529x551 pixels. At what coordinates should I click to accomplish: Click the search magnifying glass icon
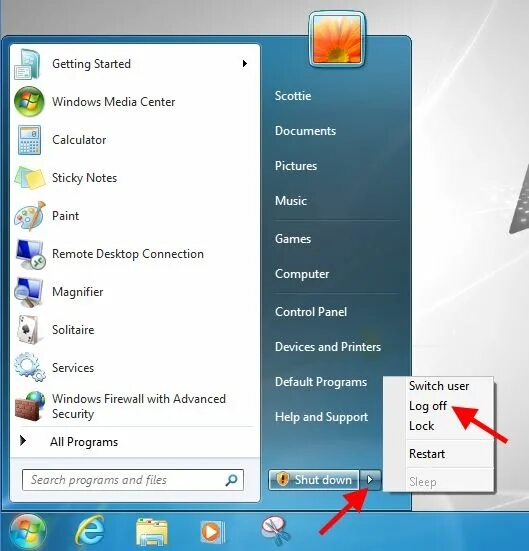pyautogui.click(x=231, y=480)
